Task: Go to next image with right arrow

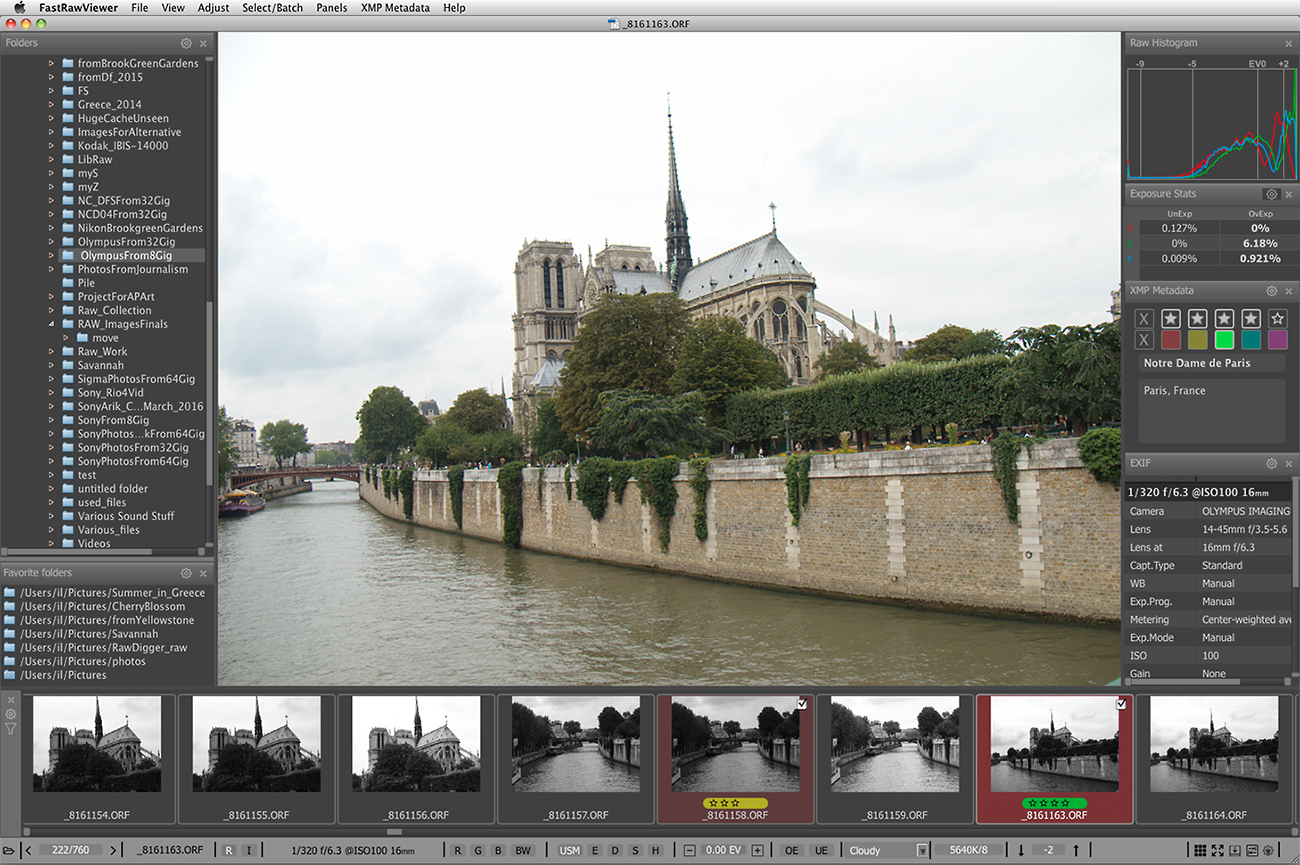Action: pyautogui.click(x=113, y=850)
